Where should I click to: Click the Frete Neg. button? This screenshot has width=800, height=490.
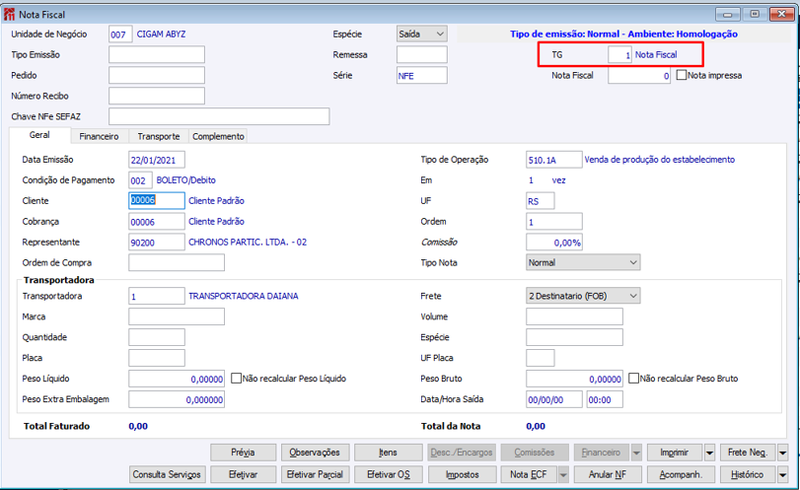coord(747,452)
